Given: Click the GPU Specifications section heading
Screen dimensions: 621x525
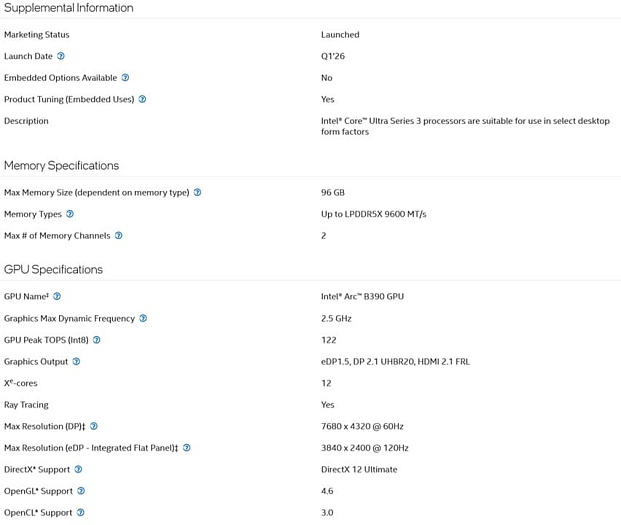Looking at the screenshot, I should (x=53, y=270).
